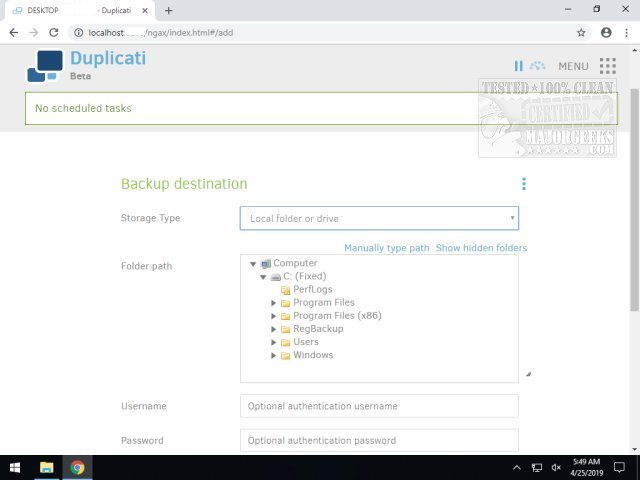This screenshot has width=640, height=480.
Task: Click the Password input field
Action: 379,440
